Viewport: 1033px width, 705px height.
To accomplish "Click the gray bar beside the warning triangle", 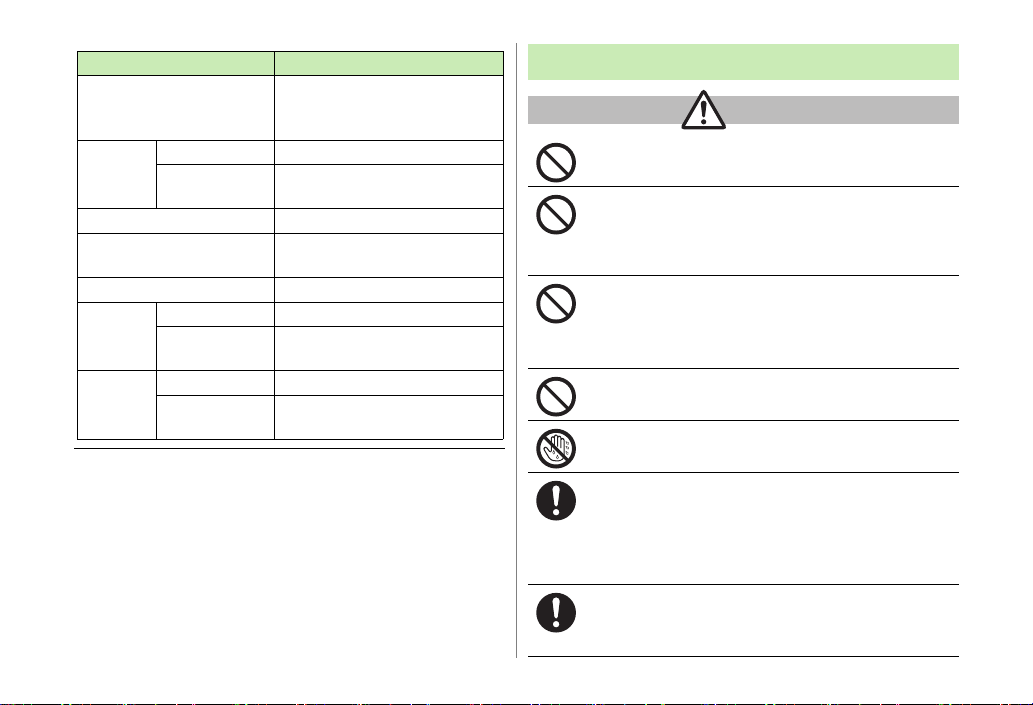I will pyautogui.click(x=743, y=110).
